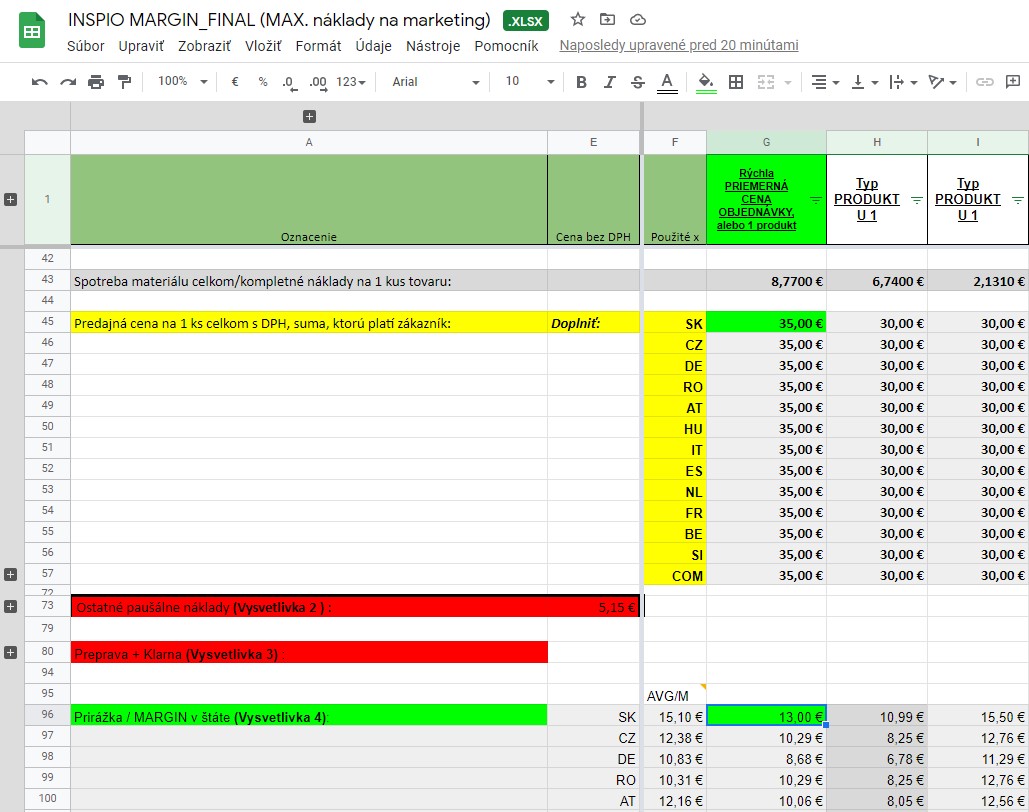Open the zoom 100% dropdown

point(182,81)
